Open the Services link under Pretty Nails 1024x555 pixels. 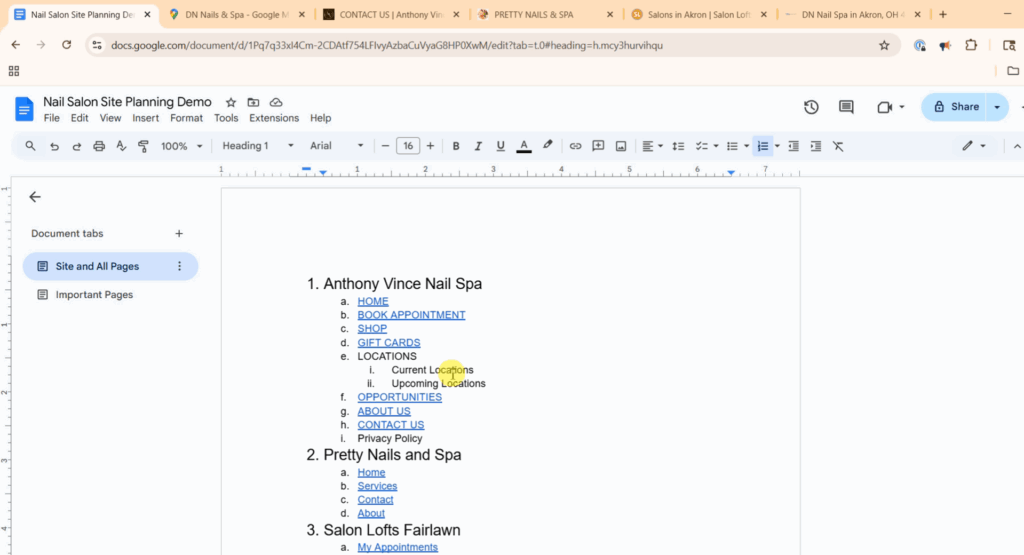pos(377,486)
